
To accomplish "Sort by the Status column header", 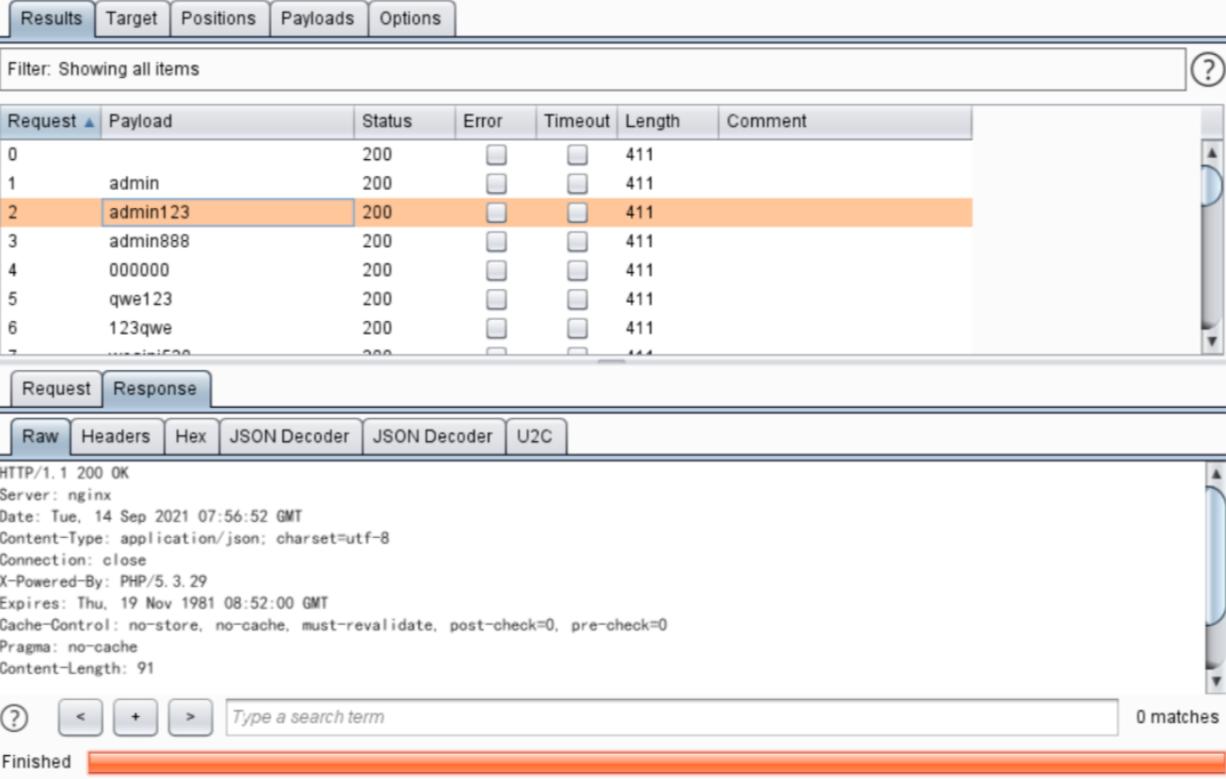I will click(x=404, y=121).
